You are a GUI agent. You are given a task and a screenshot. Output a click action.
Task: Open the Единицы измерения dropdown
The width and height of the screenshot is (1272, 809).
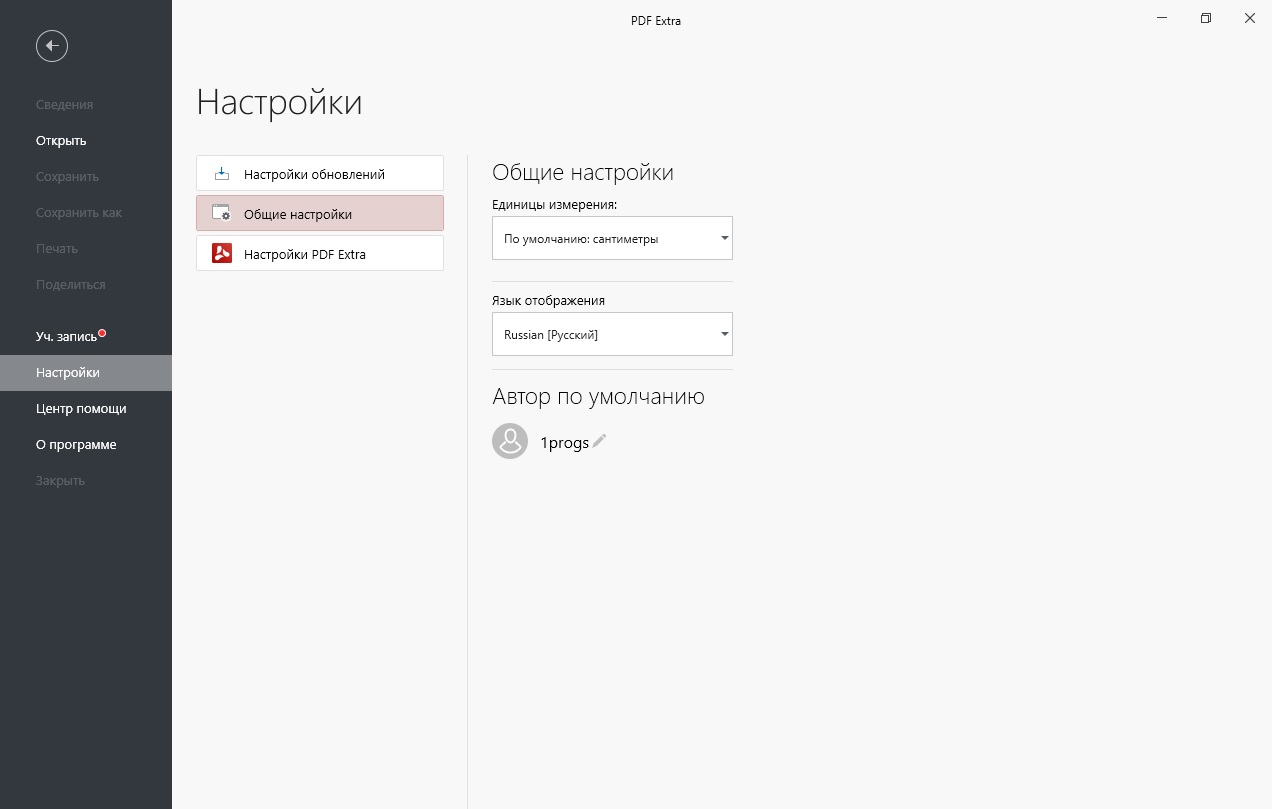pos(612,238)
